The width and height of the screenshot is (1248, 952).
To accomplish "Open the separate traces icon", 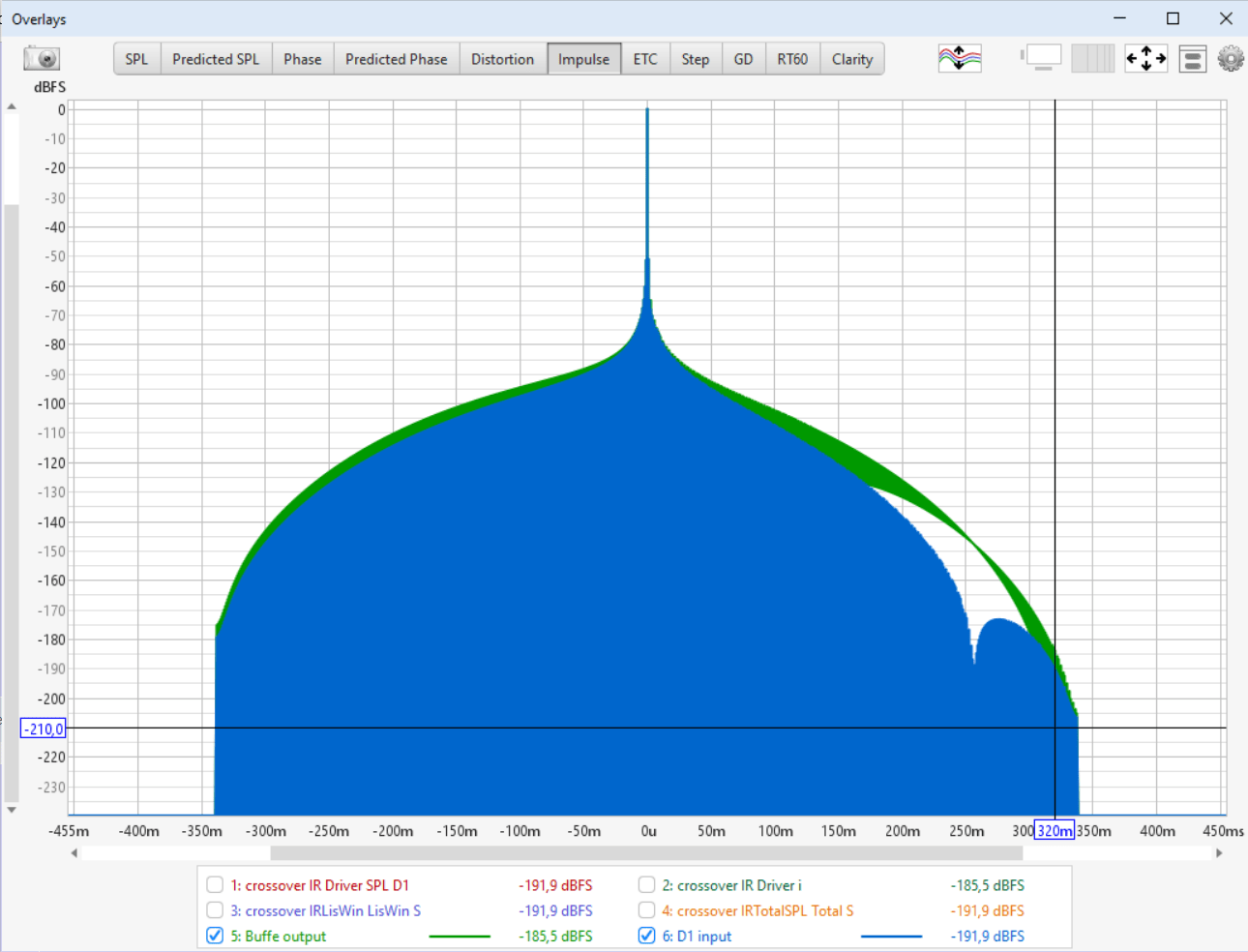I will point(960,58).
